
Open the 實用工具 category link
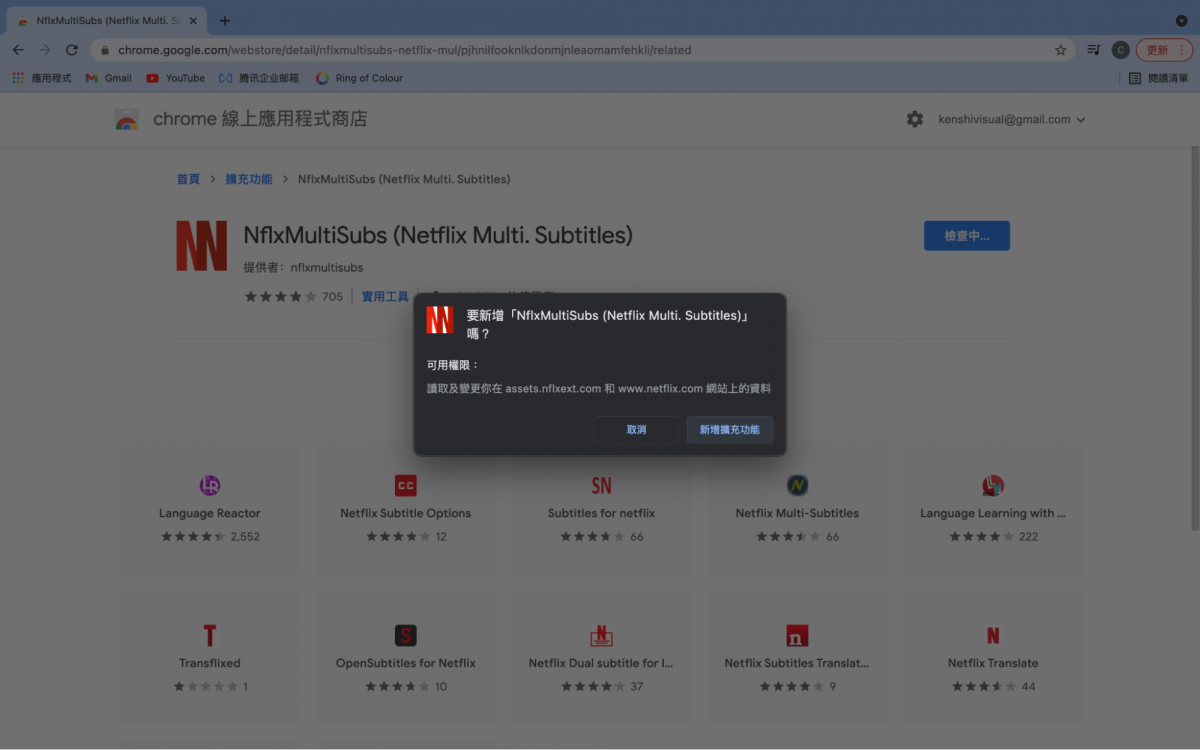[x=385, y=297]
